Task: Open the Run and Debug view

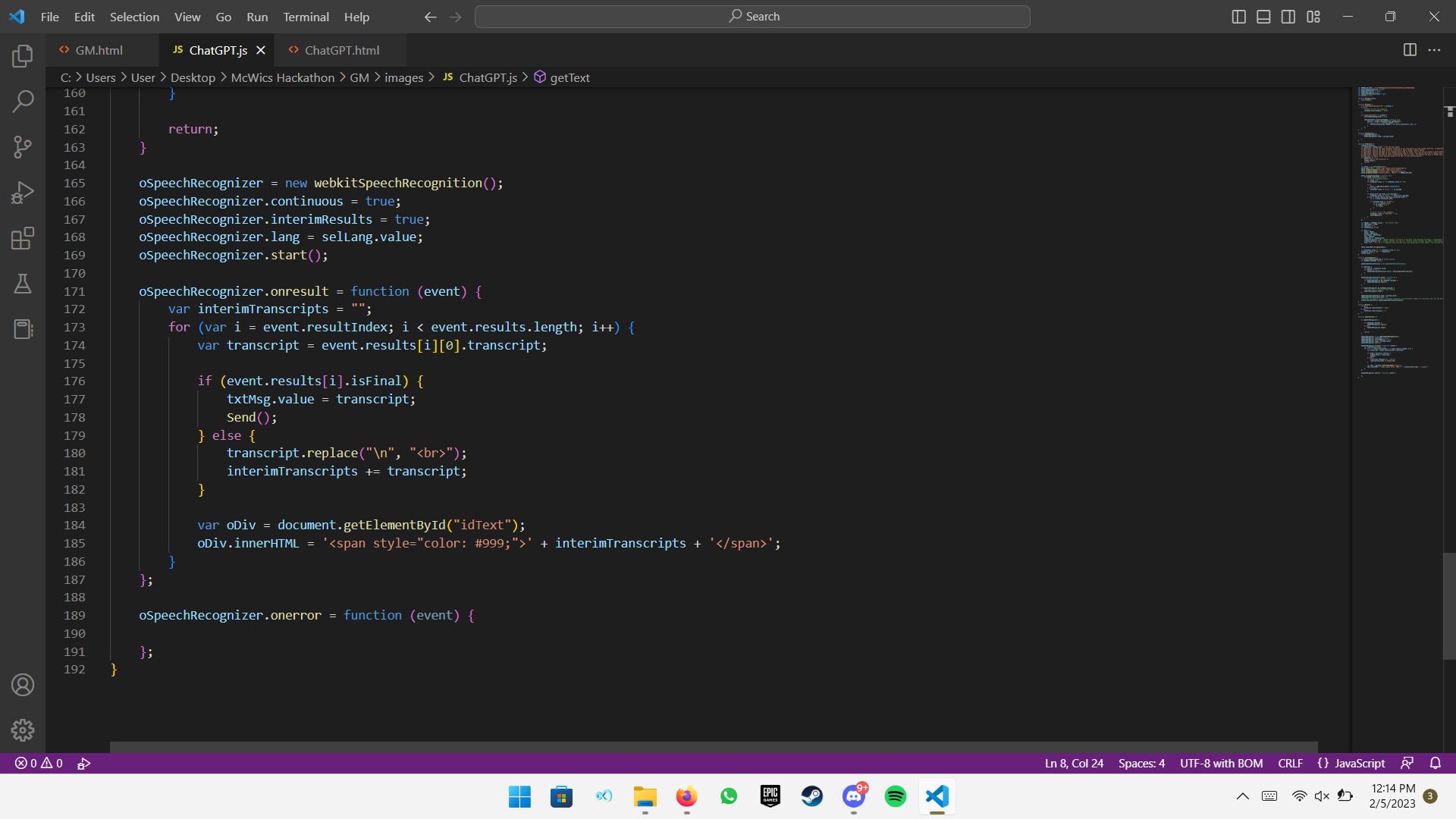Action: (23, 193)
